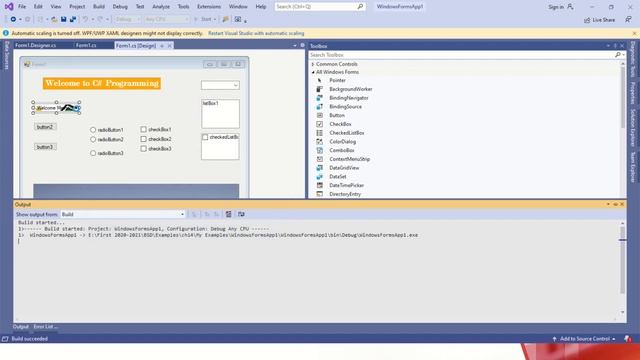The image size is (640, 360).
Task: Click the Sign in button
Action: [561, 7]
